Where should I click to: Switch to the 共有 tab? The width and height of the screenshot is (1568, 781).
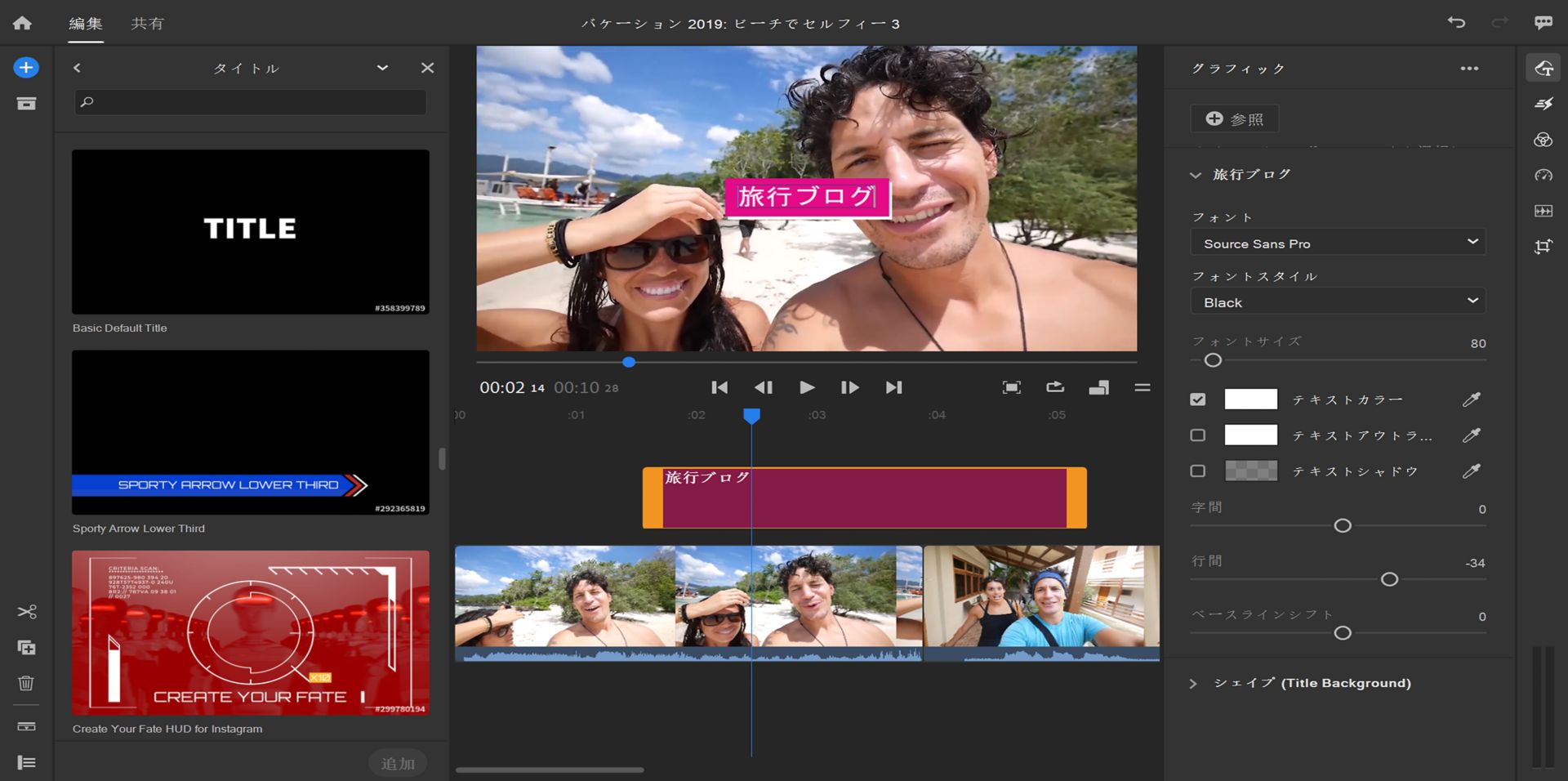[x=147, y=24]
